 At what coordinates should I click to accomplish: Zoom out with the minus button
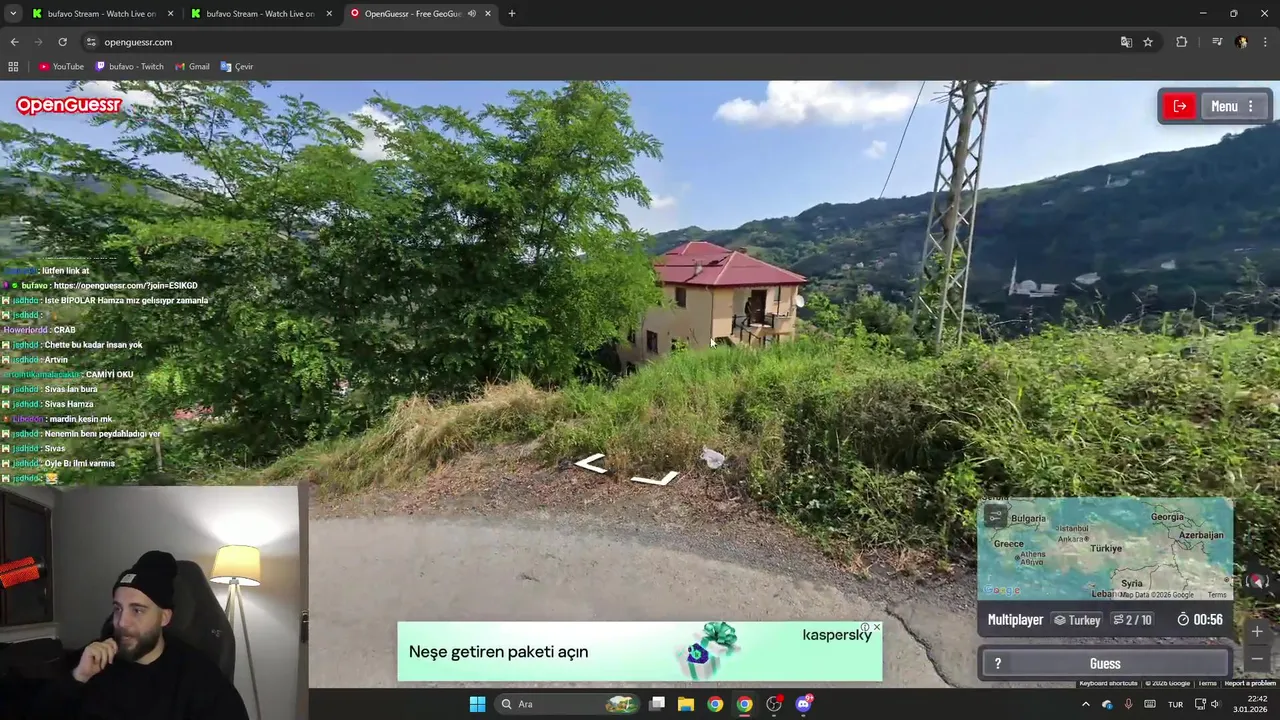1257,659
